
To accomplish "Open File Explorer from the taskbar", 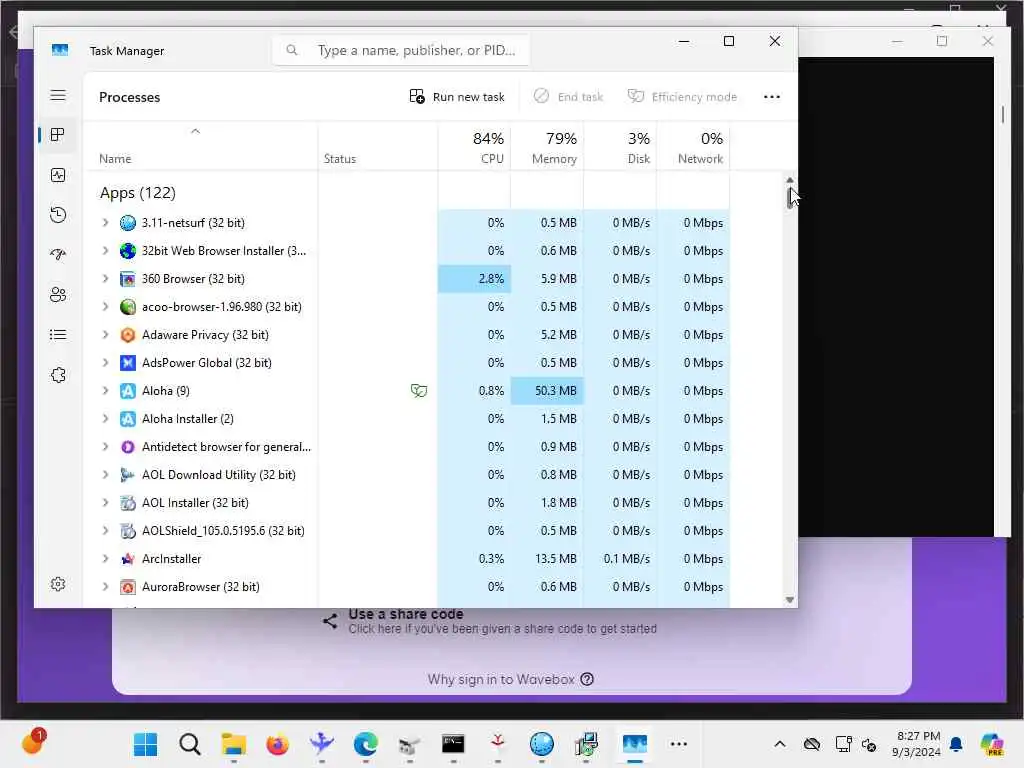I will pos(233,744).
